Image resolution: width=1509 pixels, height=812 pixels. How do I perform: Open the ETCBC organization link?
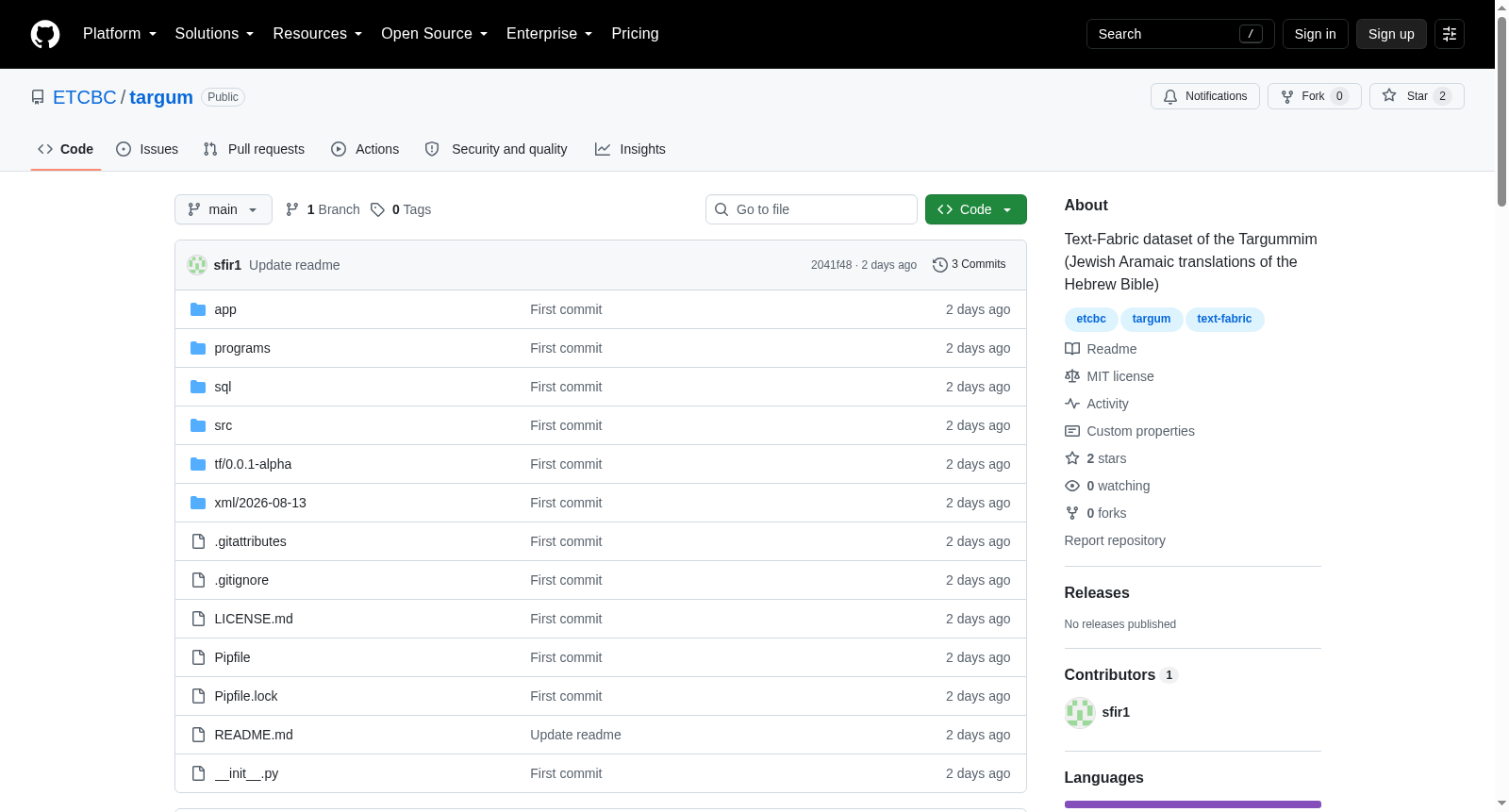pyautogui.click(x=85, y=97)
